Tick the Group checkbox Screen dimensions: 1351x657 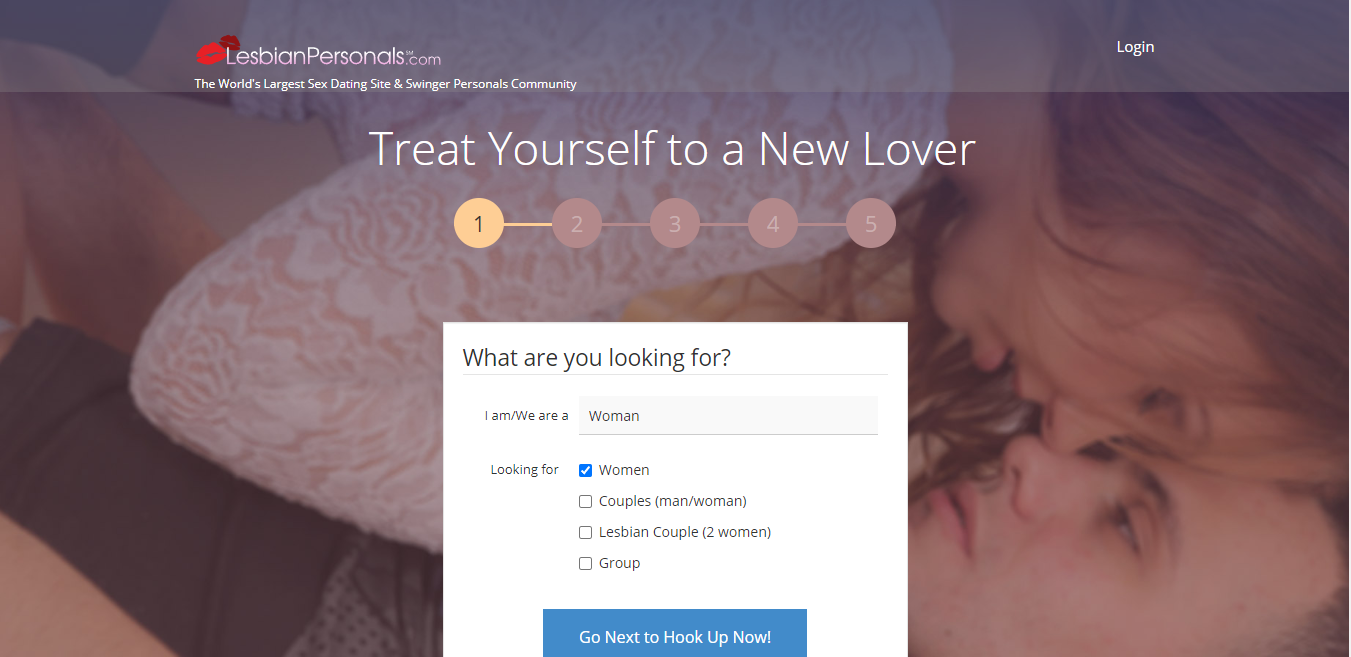pos(586,563)
